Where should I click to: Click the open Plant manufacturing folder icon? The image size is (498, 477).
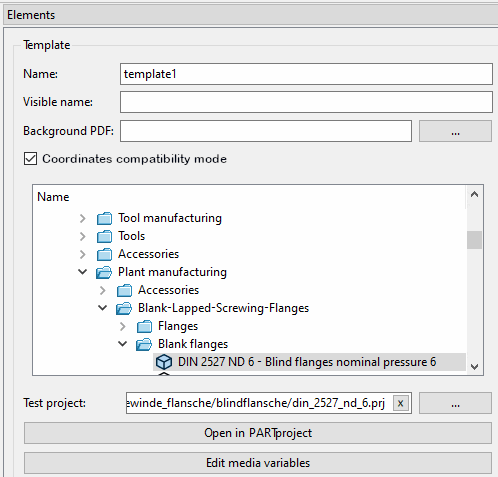[x=104, y=272]
